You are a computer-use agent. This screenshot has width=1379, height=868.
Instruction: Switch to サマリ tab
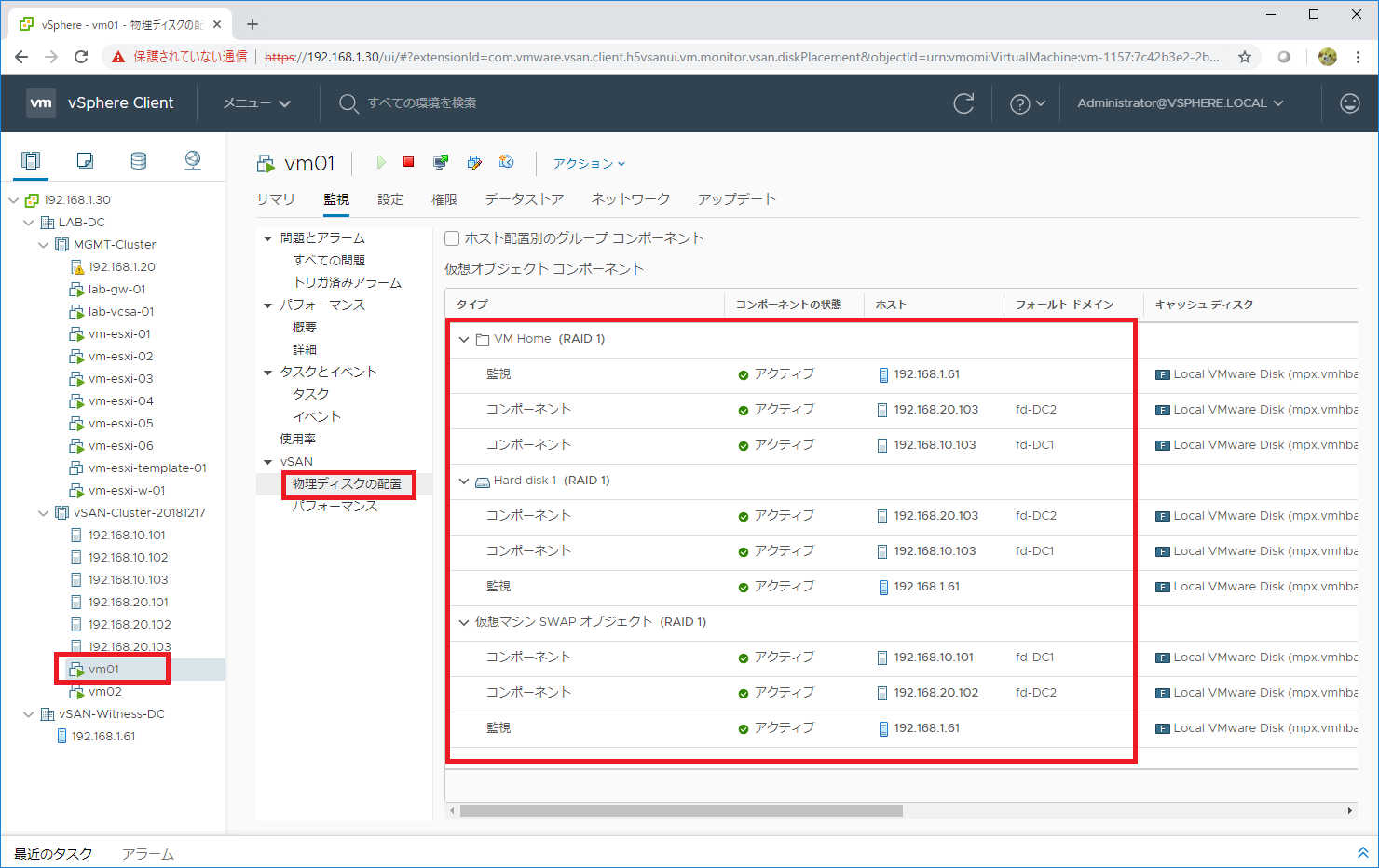click(276, 199)
